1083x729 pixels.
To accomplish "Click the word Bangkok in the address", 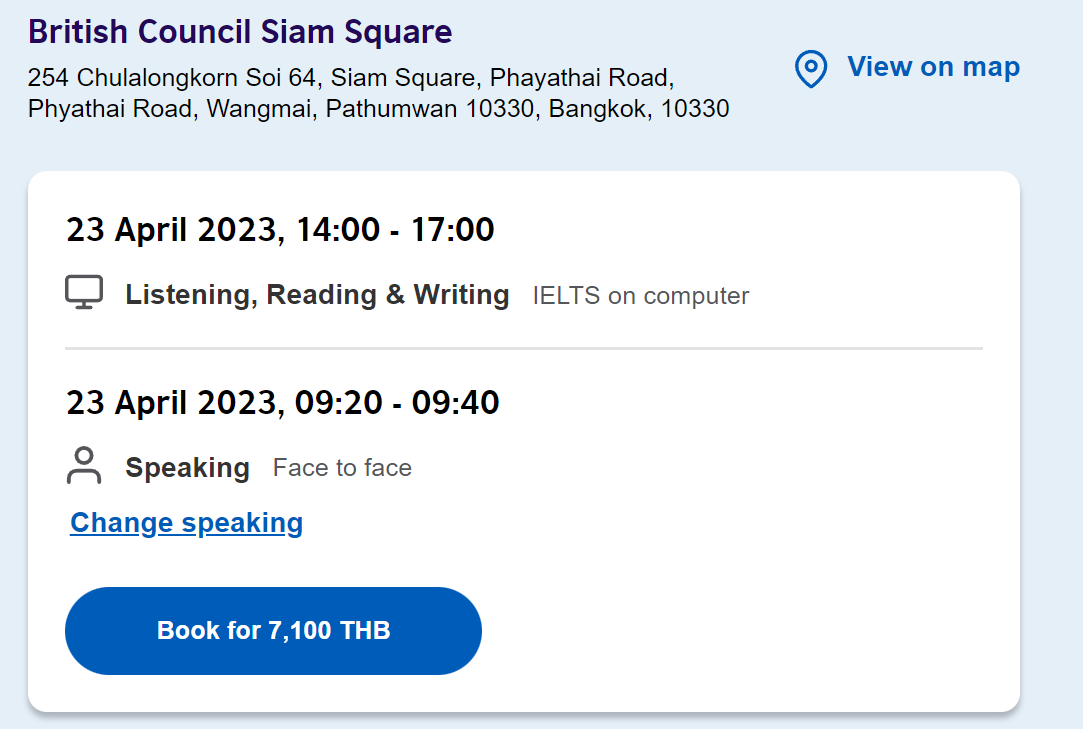I will (x=600, y=108).
